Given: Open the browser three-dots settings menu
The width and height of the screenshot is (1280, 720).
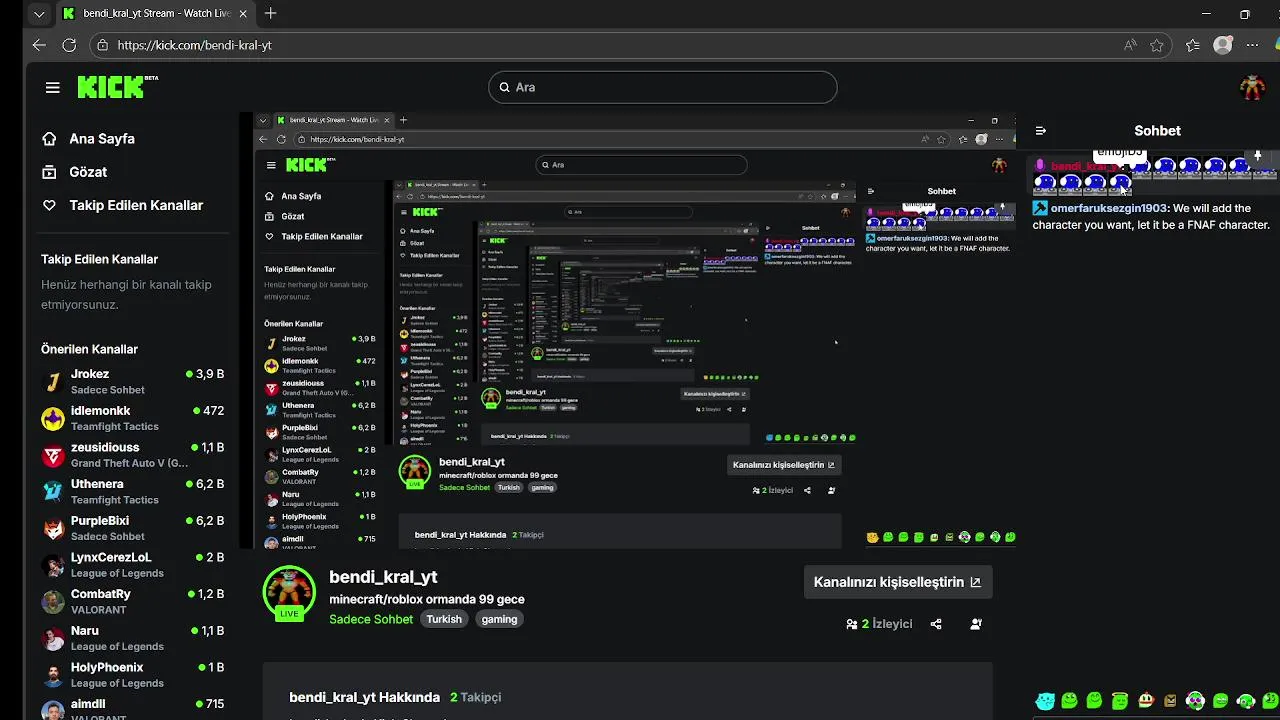Looking at the screenshot, I should click(x=1252, y=45).
